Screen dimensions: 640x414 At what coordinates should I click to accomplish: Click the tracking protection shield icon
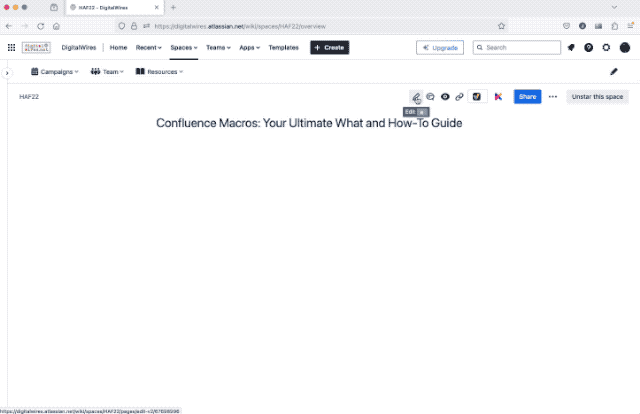pyautogui.click(x=122, y=26)
